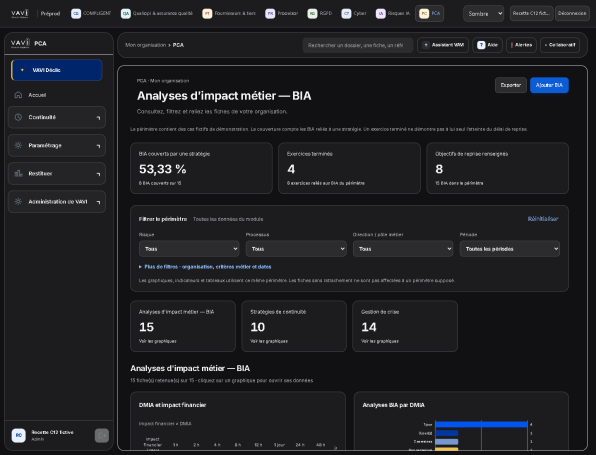
Task: Click the RC user avatar in sidebar footer
Action: point(19,435)
